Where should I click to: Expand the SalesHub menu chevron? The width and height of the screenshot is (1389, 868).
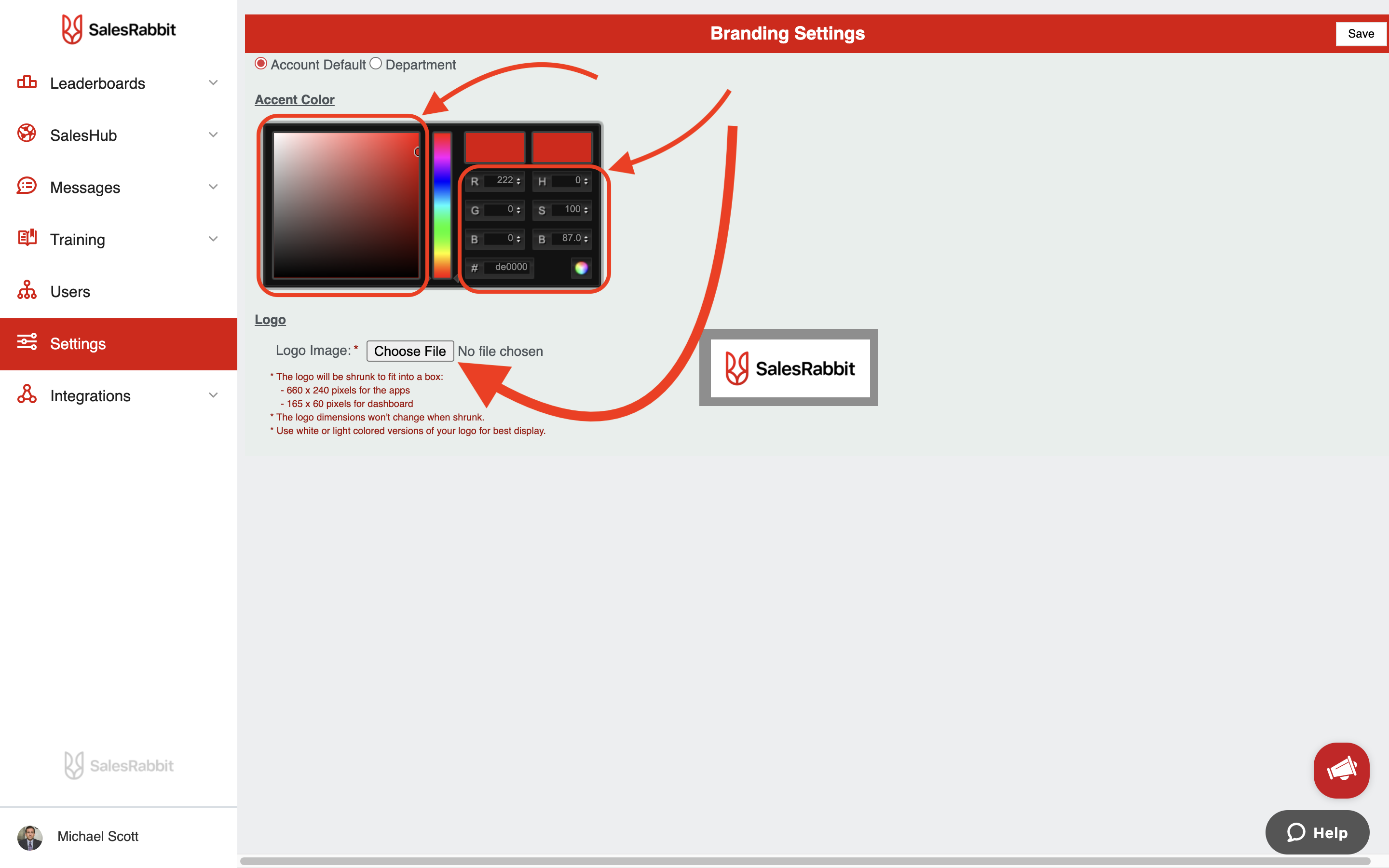point(213,135)
